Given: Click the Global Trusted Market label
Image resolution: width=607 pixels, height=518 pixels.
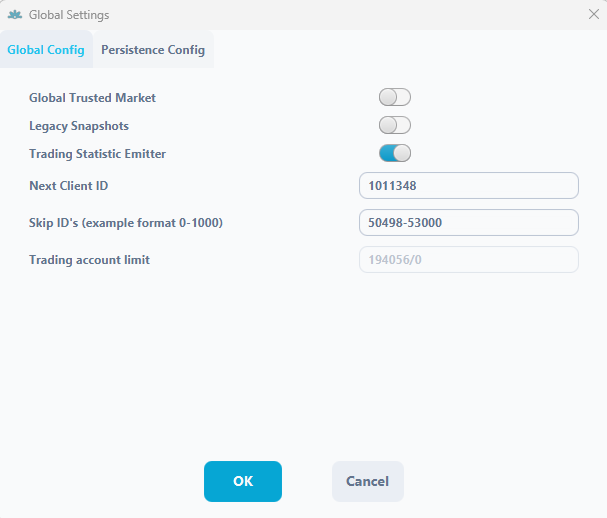Looking at the screenshot, I should 92,98.
